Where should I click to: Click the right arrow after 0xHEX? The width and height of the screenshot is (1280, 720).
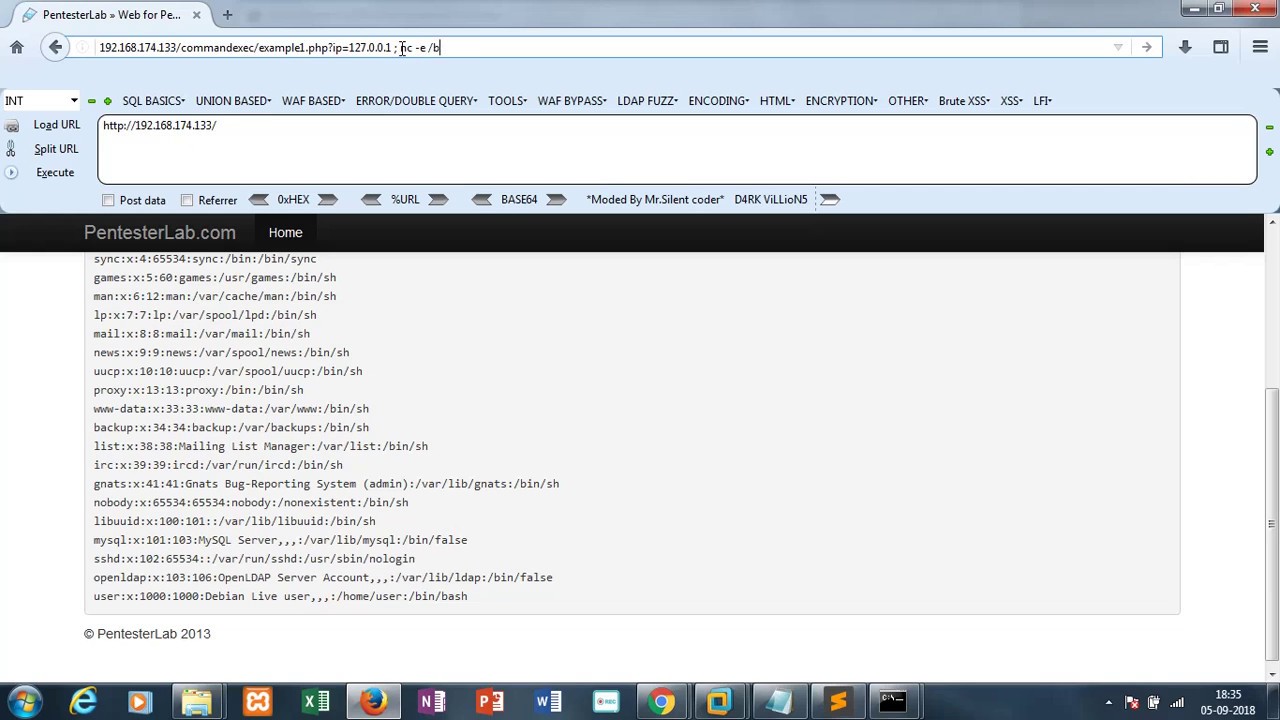[x=328, y=199]
